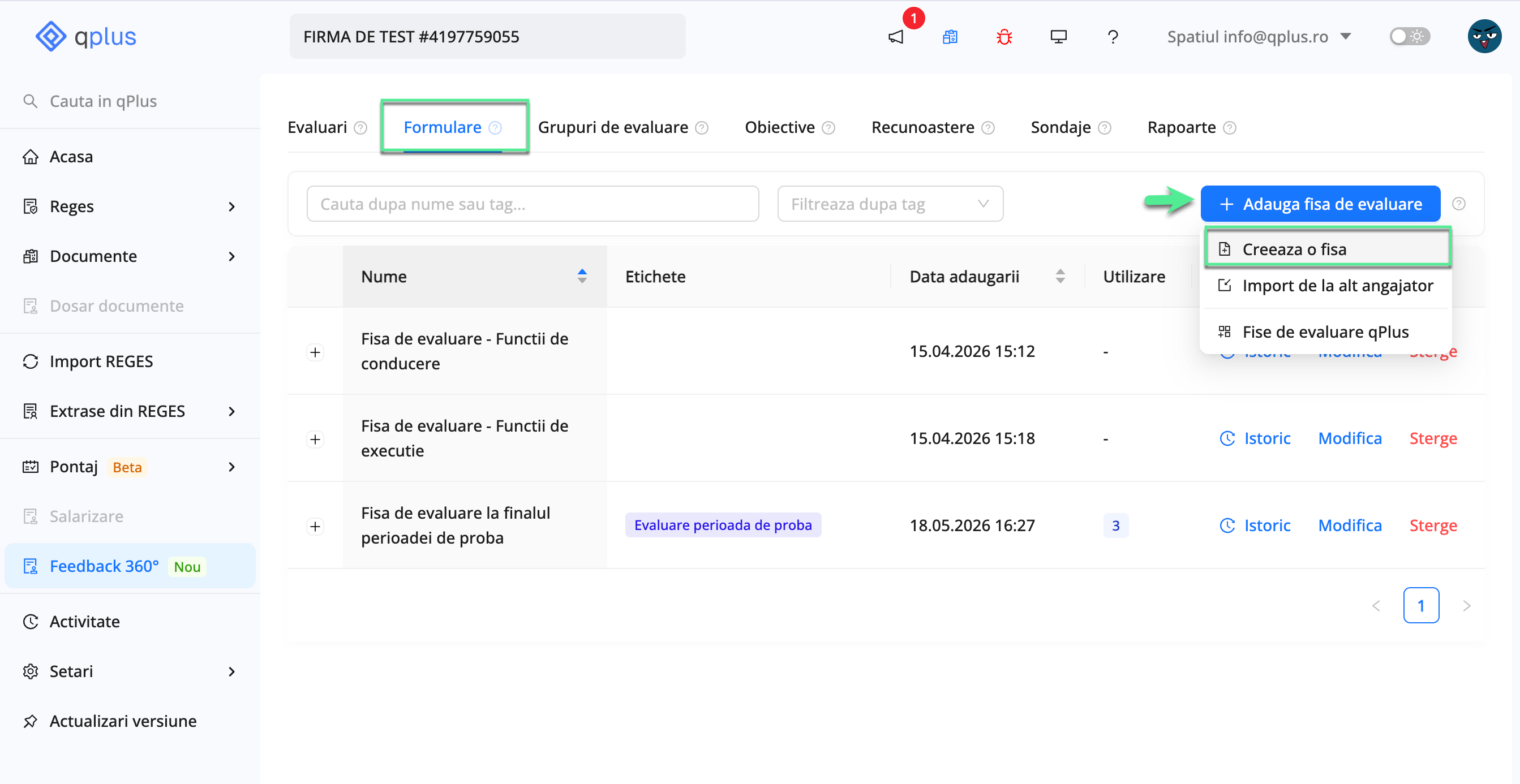The height and width of the screenshot is (784, 1520).
Task: Click the question mark help icon in header
Action: (1113, 37)
